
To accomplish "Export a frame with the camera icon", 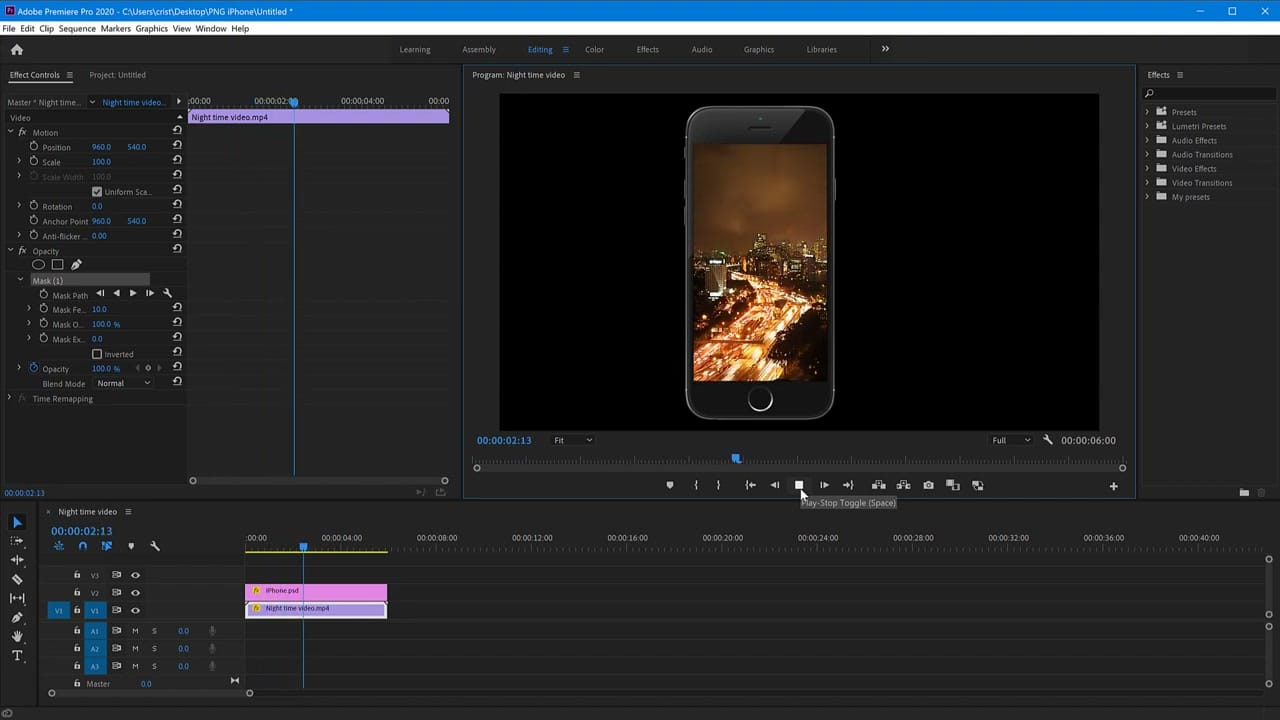I will point(928,485).
